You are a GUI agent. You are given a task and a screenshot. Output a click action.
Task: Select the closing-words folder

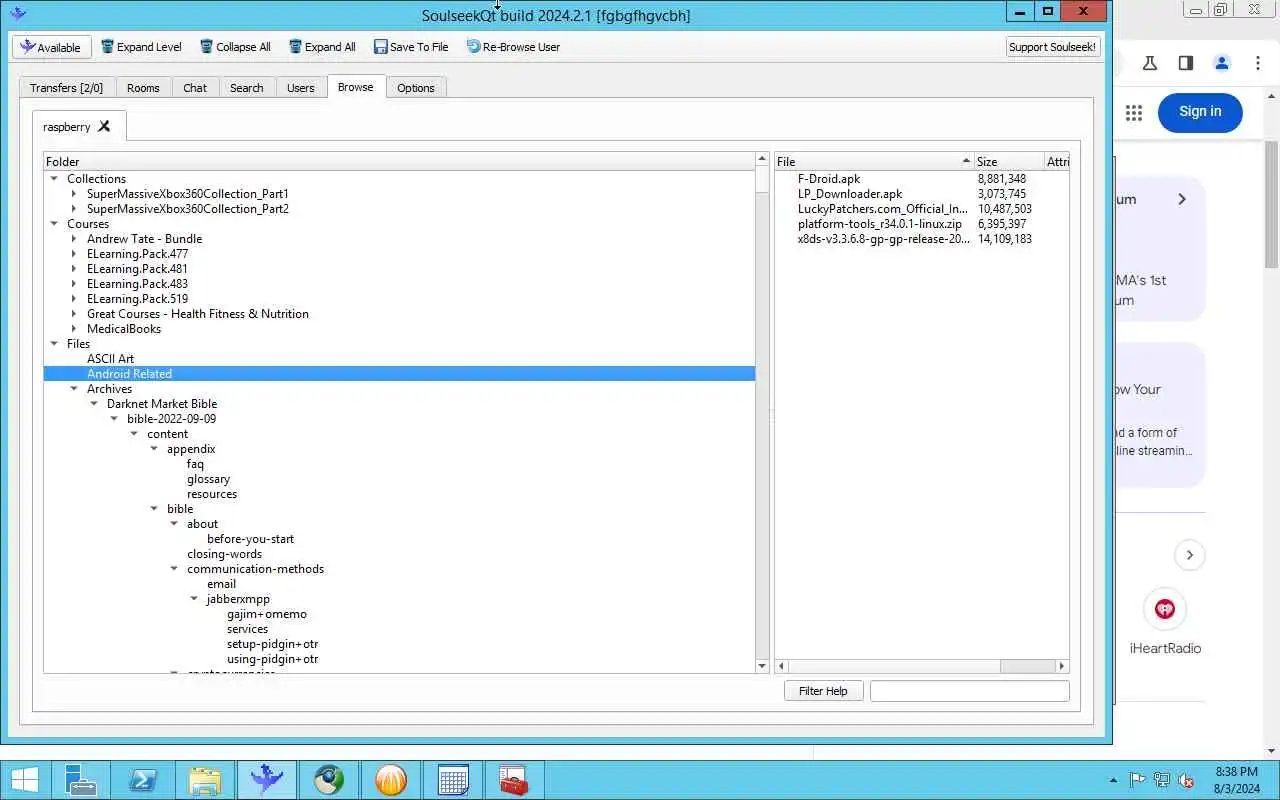[x=224, y=554]
